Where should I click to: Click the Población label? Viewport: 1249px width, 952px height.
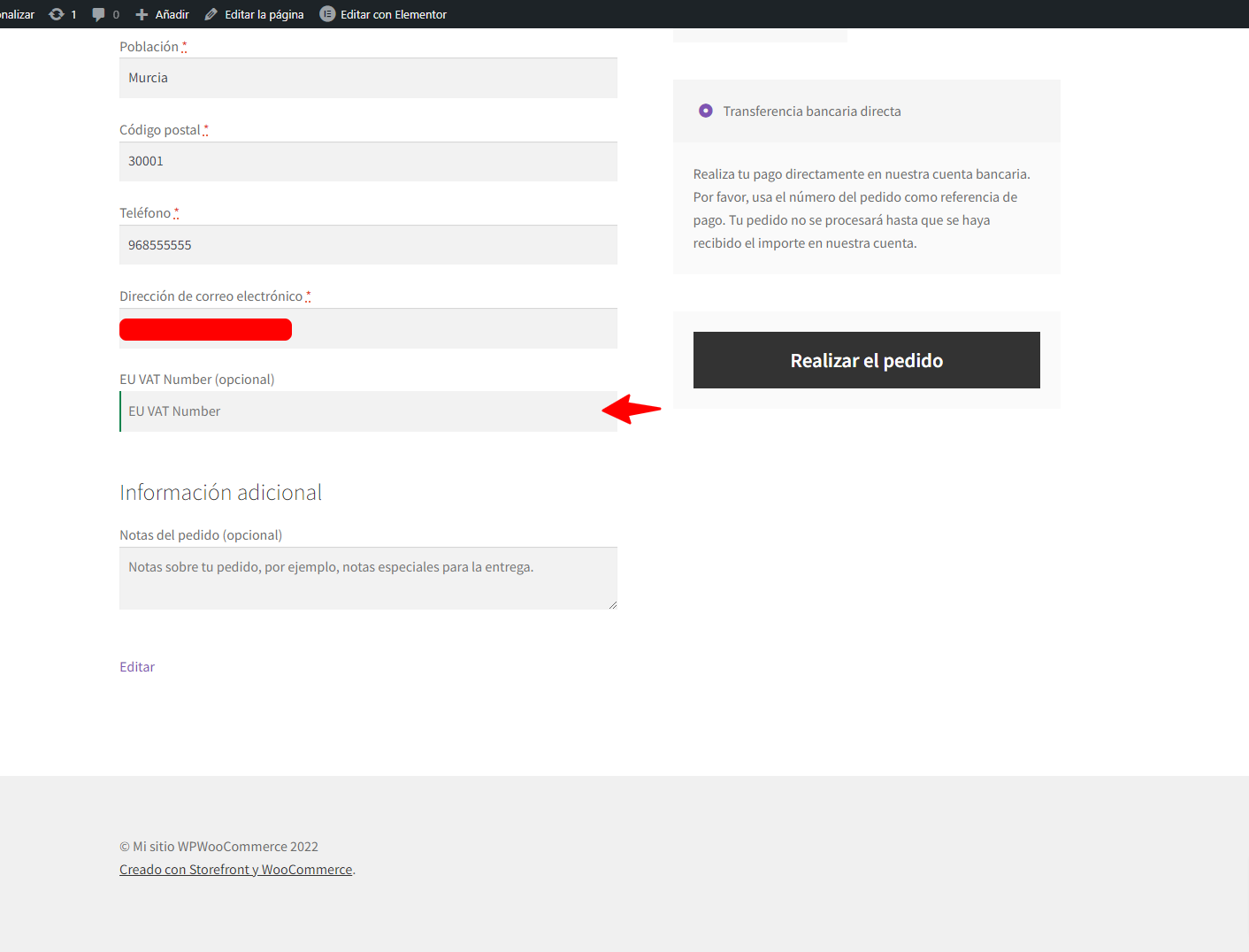[149, 47]
